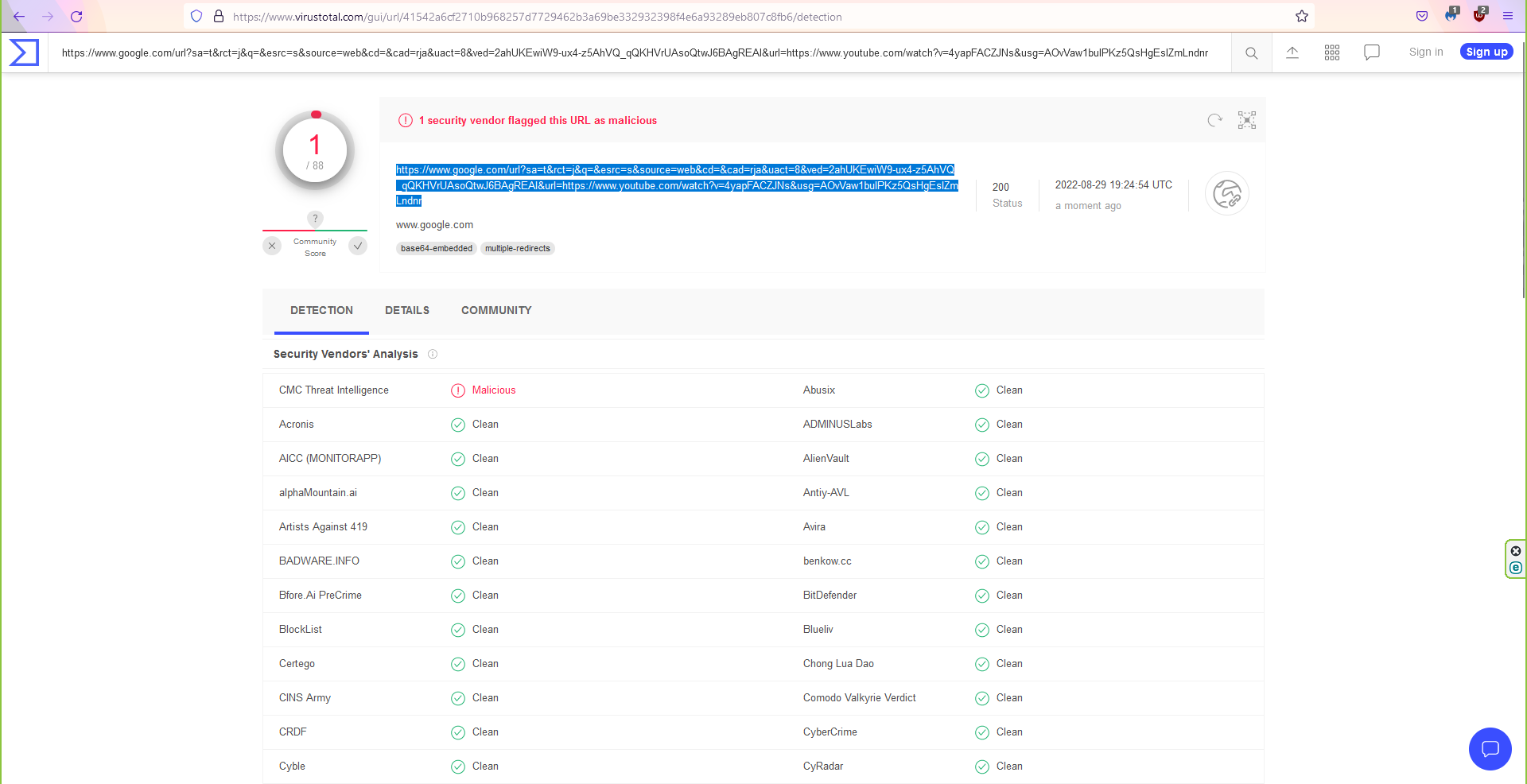Image resolution: width=1527 pixels, height=784 pixels.
Task: Click the BitDefender vendor name
Action: (x=830, y=596)
